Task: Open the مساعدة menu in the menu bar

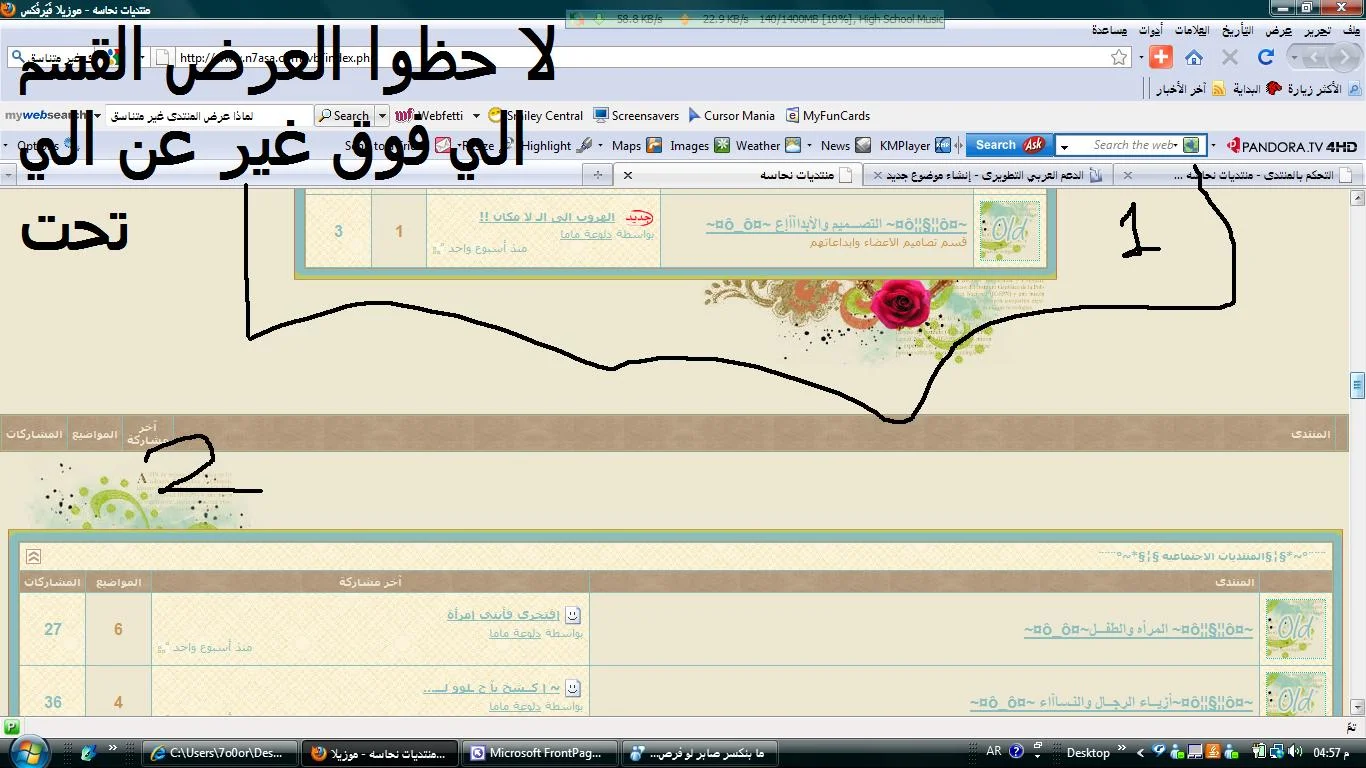Action: tap(1109, 30)
